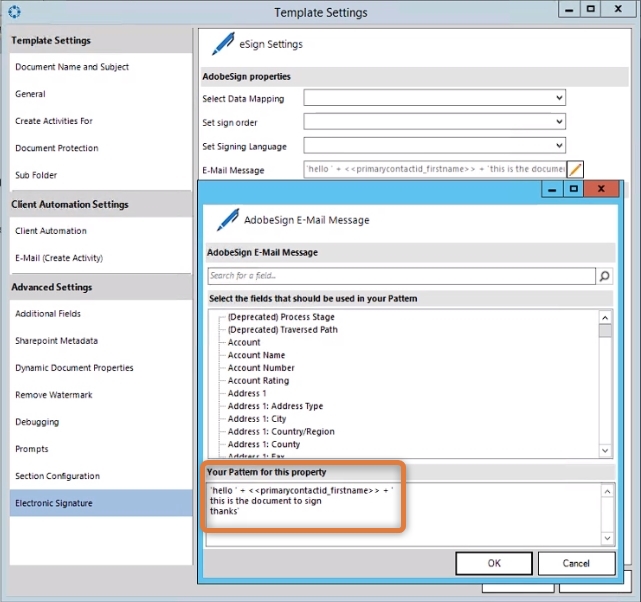Click the app icon in the title bar
Screen dimensions: 641x602
[x=12, y=12]
